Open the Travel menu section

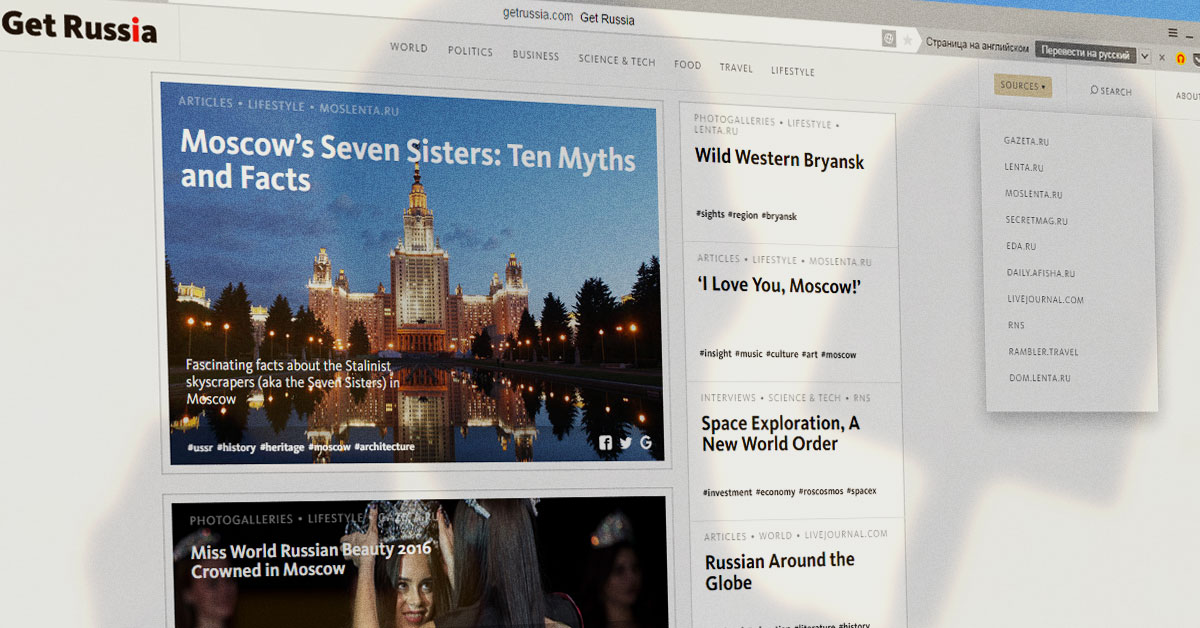(736, 68)
